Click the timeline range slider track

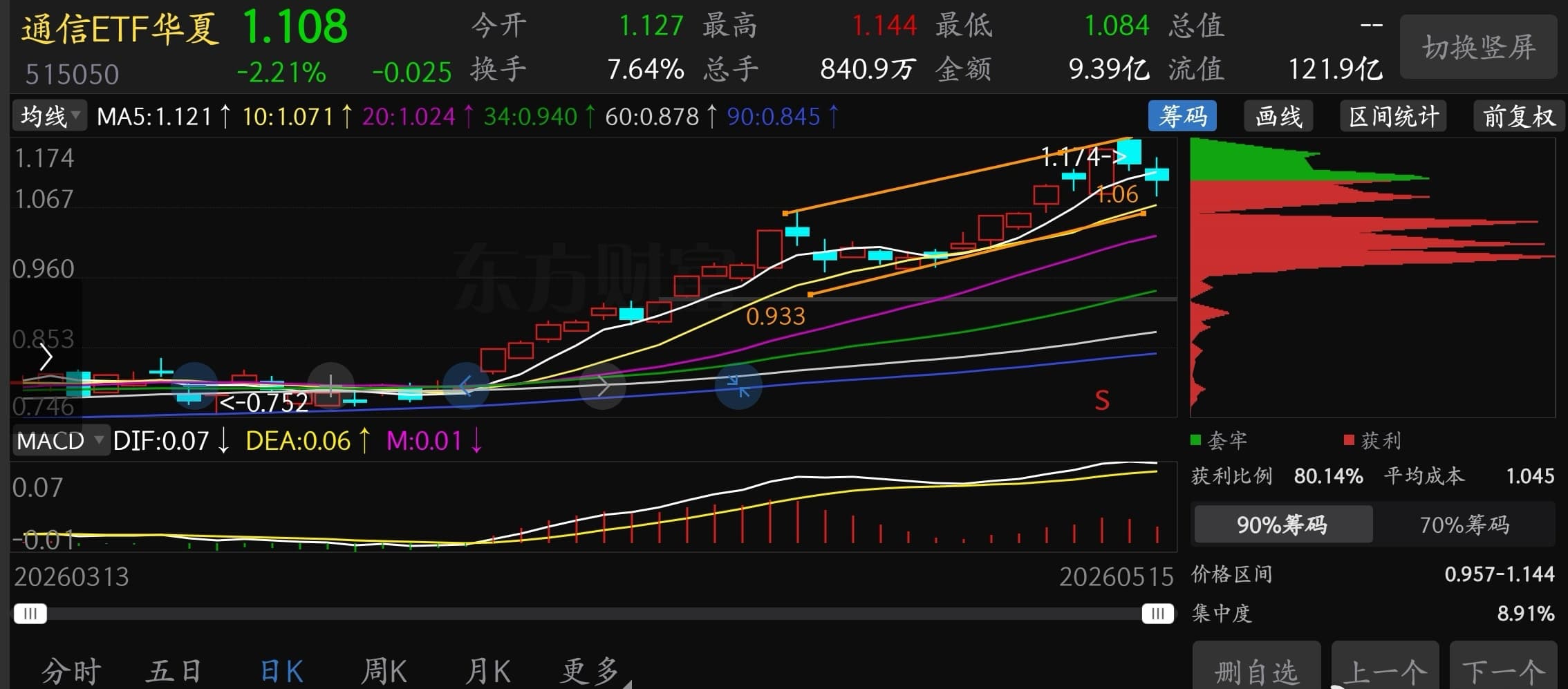pyautogui.click(x=594, y=614)
